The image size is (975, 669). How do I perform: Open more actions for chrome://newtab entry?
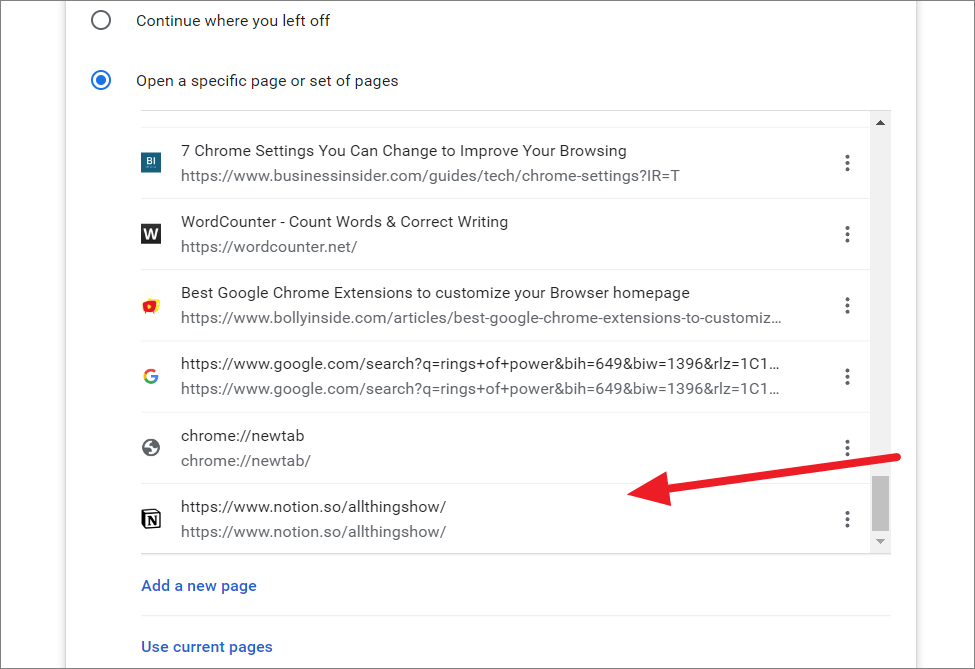click(847, 448)
